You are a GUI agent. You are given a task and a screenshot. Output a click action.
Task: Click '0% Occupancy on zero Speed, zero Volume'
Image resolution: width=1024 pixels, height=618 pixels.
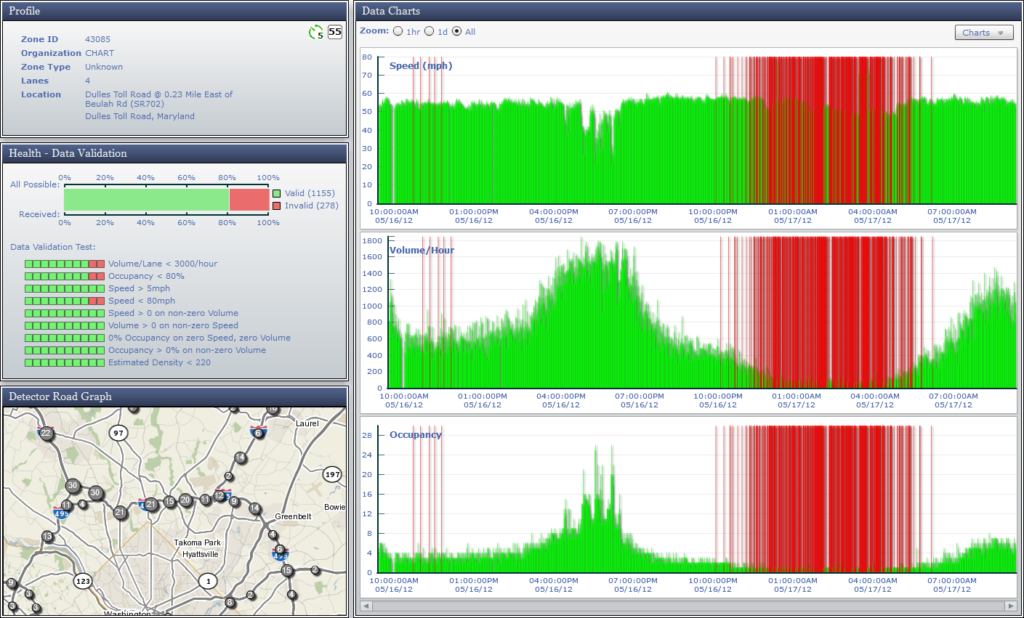(199, 338)
